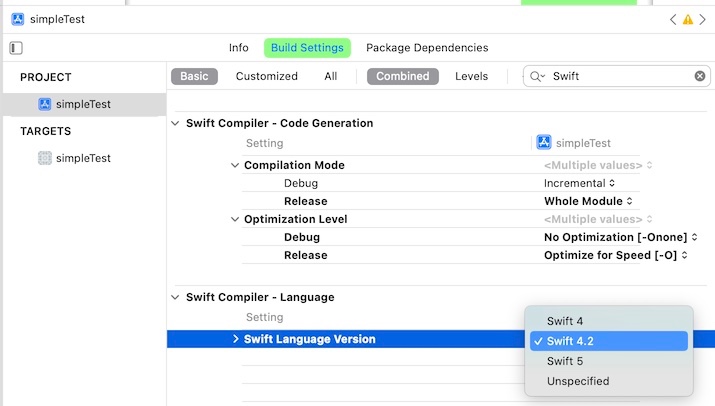
Task: Select the simpleTest target icon in sidebar
Action: [x=44, y=158]
